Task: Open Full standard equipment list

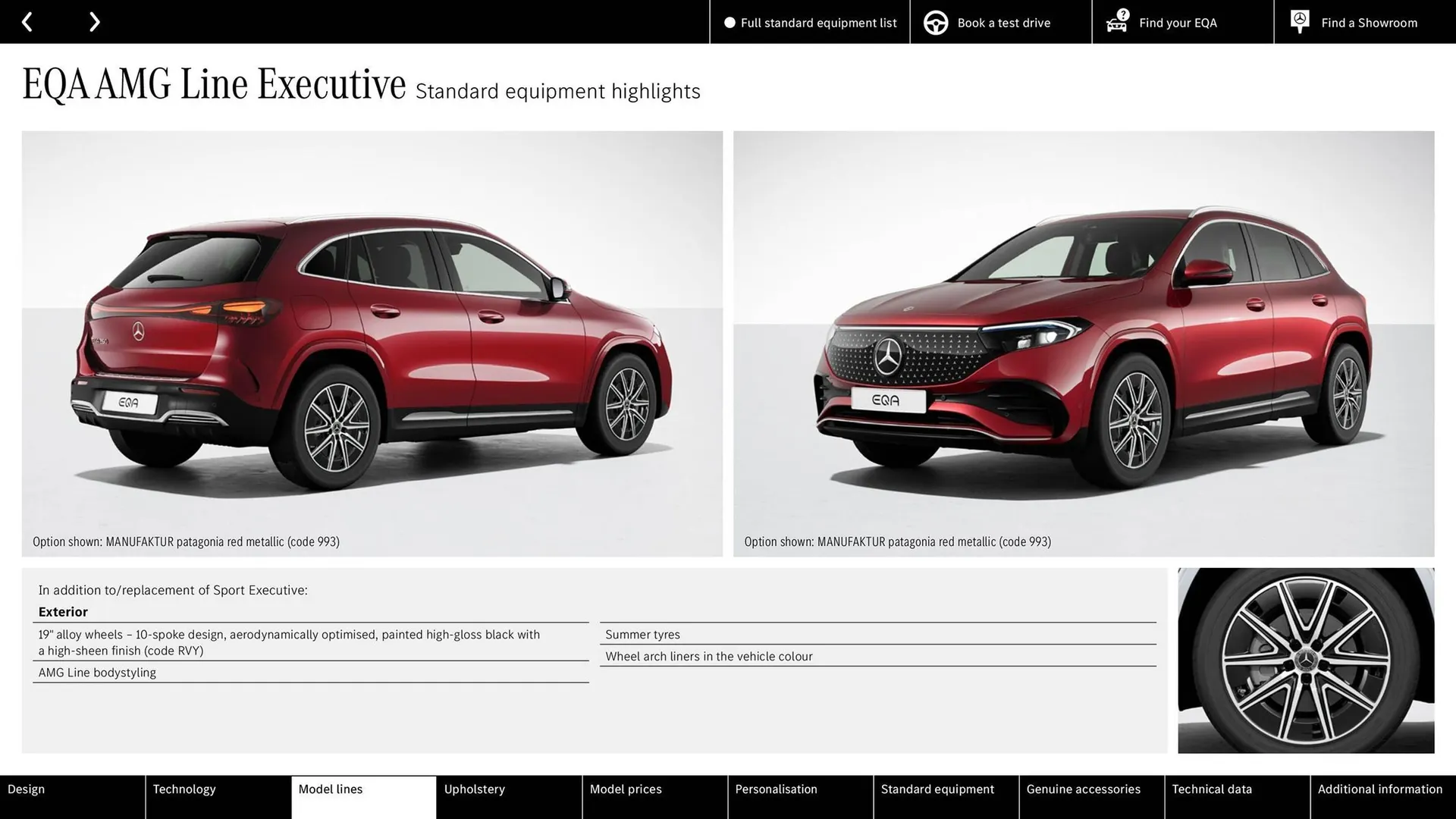Action: click(x=818, y=23)
